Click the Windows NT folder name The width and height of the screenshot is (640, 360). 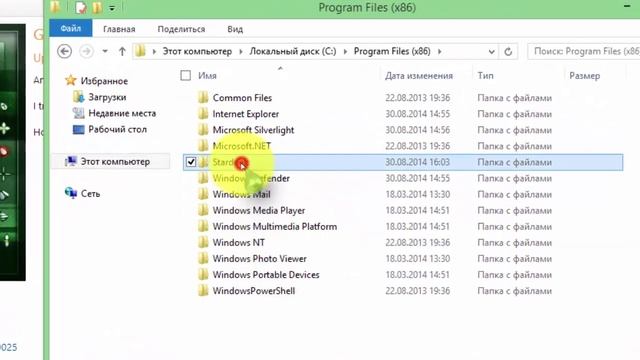click(238, 242)
